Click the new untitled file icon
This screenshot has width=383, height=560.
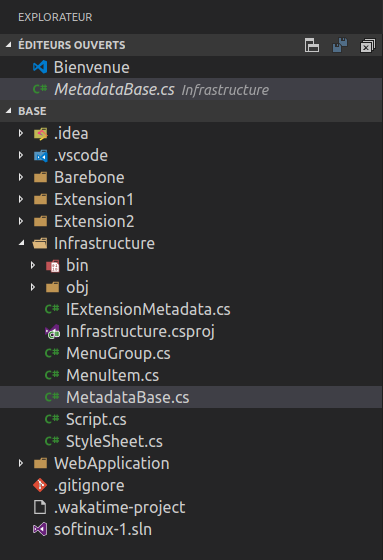pos(312,45)
